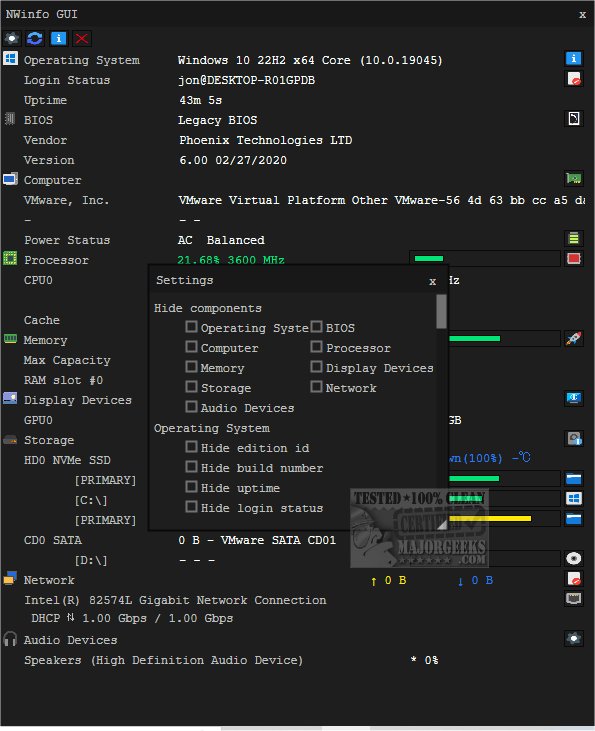Click the info icon on Operating System row
The image size is (595, 731).
pyautogui.click(x=574, y=58)
